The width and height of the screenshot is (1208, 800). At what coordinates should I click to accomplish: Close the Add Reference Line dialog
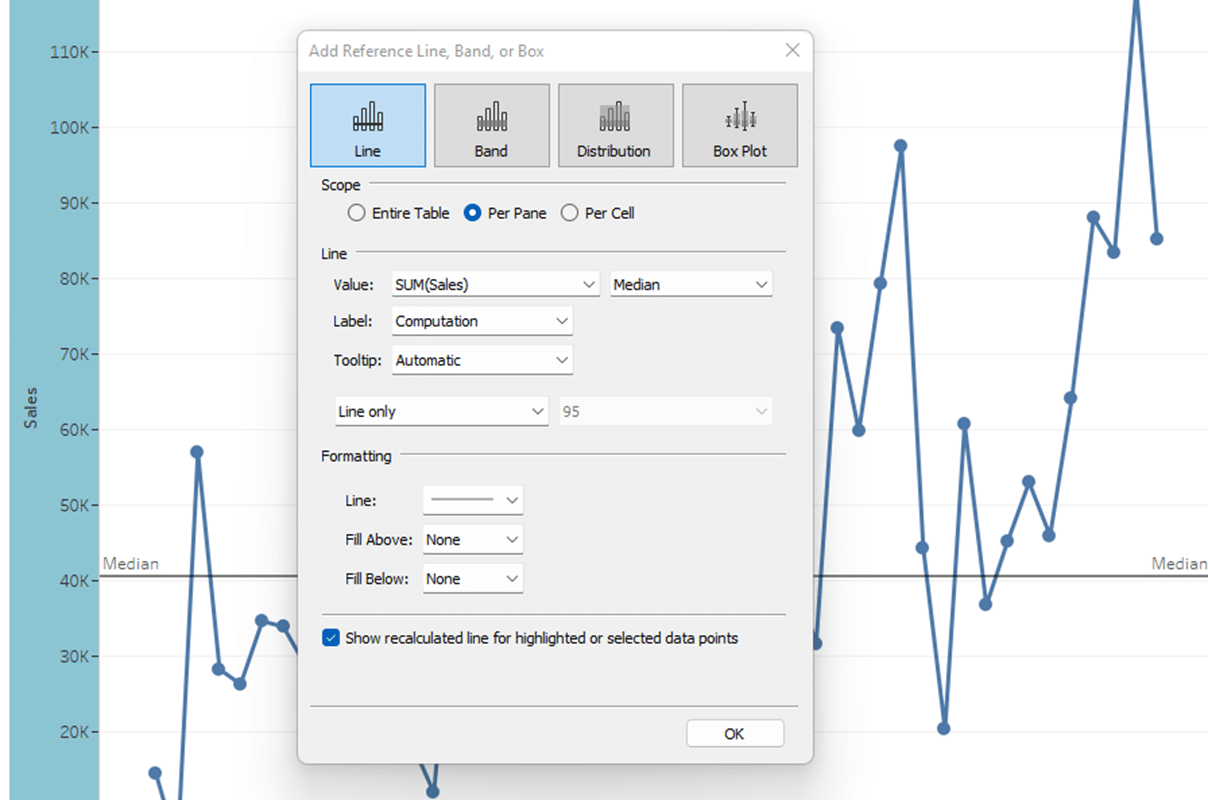tap(792, 50)
